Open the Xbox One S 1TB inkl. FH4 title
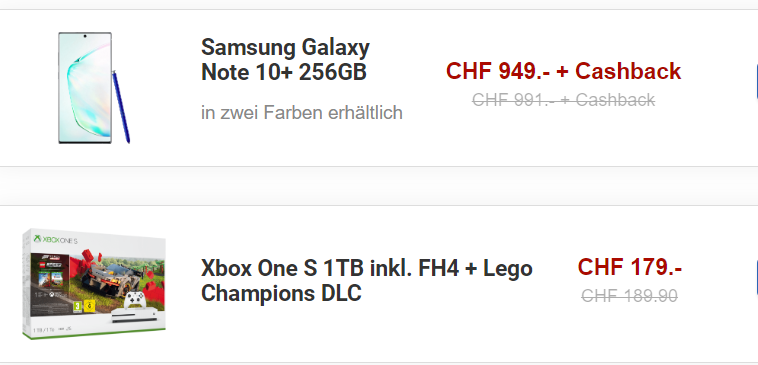 (x=366, y=280)
